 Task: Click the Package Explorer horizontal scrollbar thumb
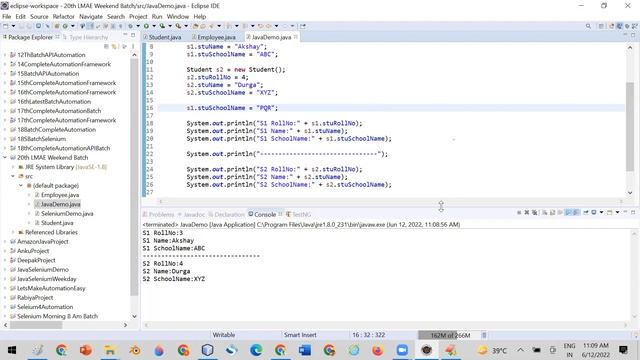pyautogui.click(x=36, y=325)
